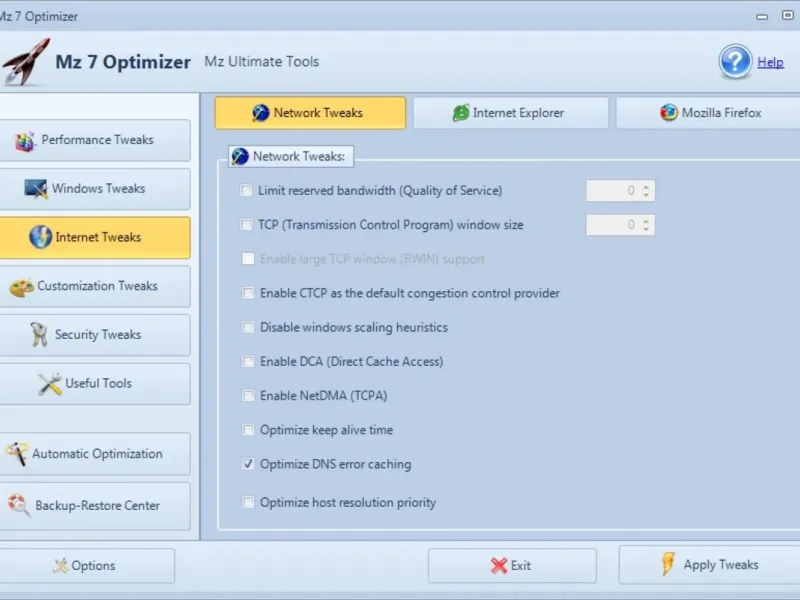Image resolution: width=800 pixels, height=600 pixels.
Task: Click the Internet Explorer tab icon
Action: 461,113
